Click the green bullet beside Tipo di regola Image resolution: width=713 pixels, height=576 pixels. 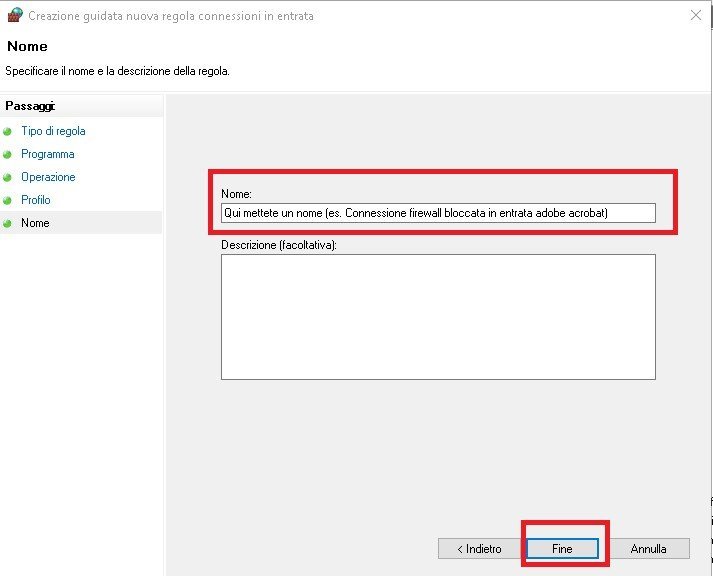point(7,132)
